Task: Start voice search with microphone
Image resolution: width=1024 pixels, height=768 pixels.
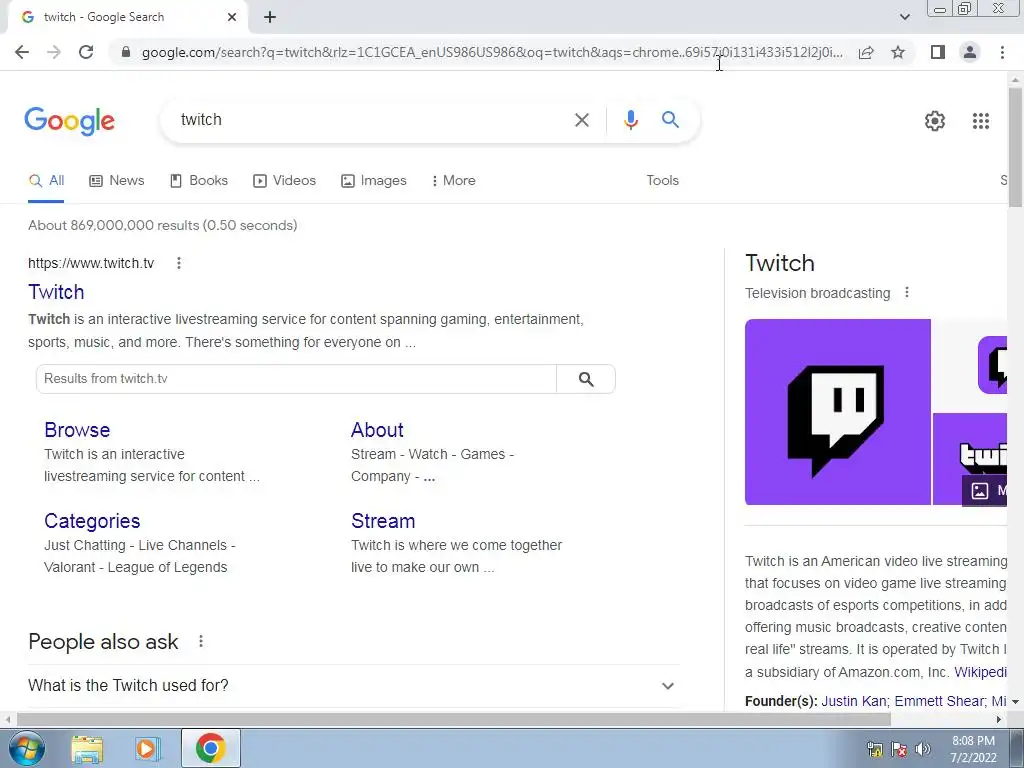Action: click(x=630, y=120)
